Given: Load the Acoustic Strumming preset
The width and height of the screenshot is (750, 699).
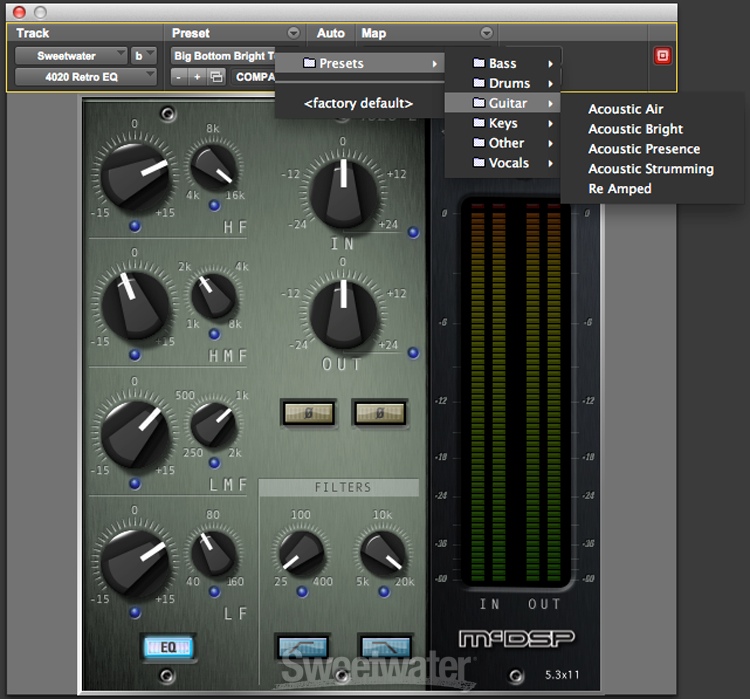Looking at the screenshot, I should (x=651, y=169).
